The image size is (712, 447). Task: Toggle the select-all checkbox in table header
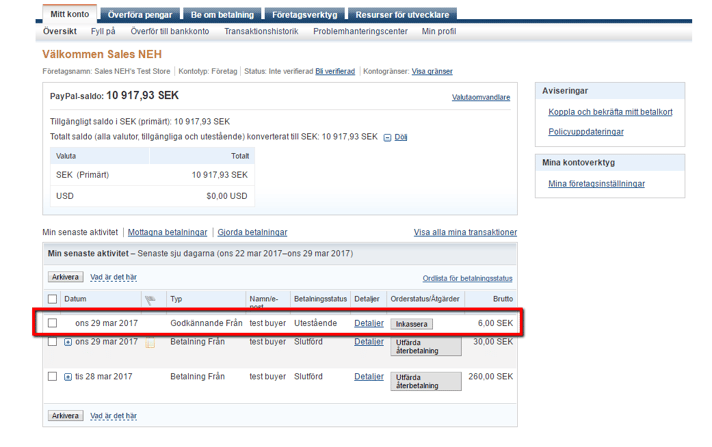pyautogui.click(x=52, y=299)
